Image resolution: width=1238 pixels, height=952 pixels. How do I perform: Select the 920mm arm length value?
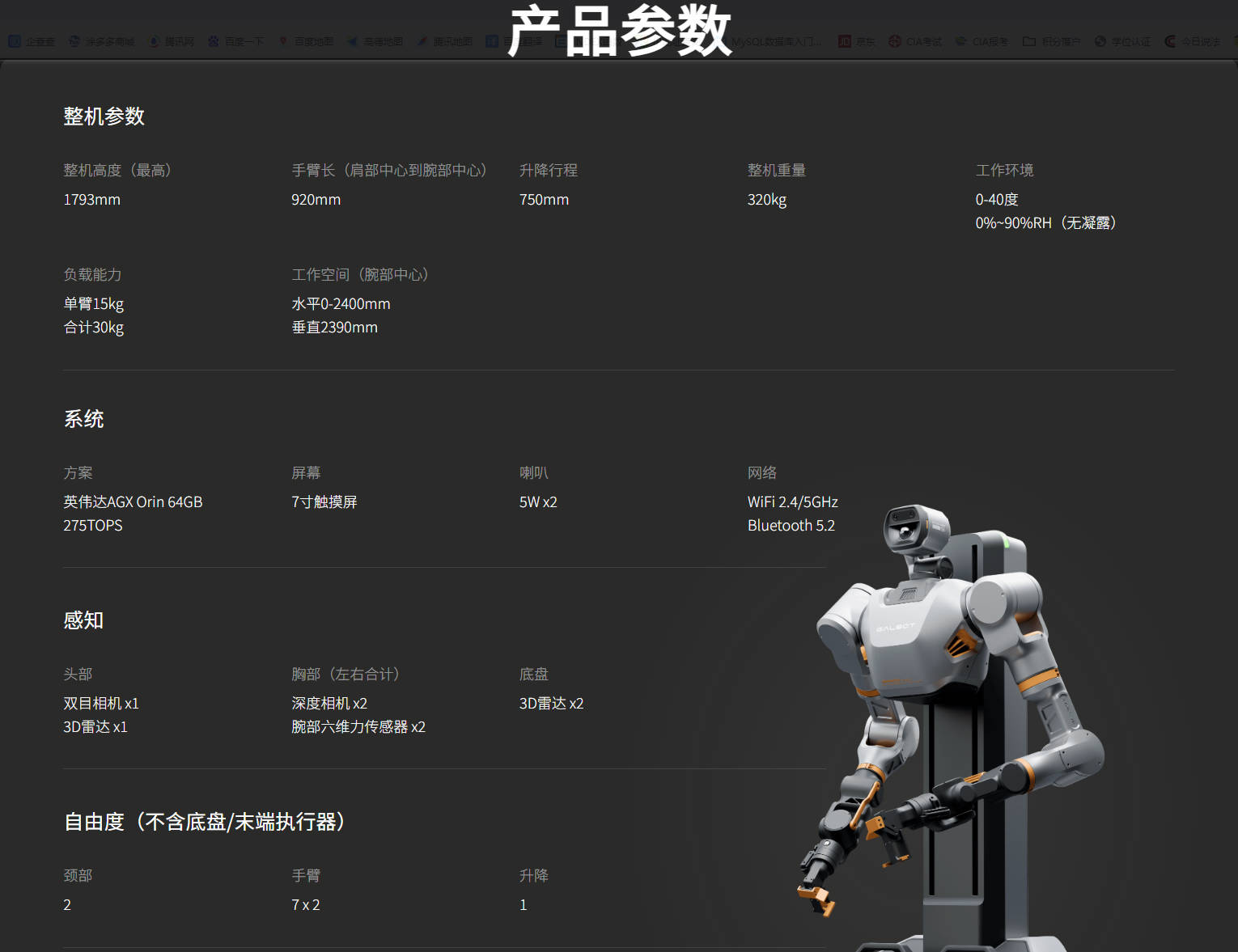[316, 200]
